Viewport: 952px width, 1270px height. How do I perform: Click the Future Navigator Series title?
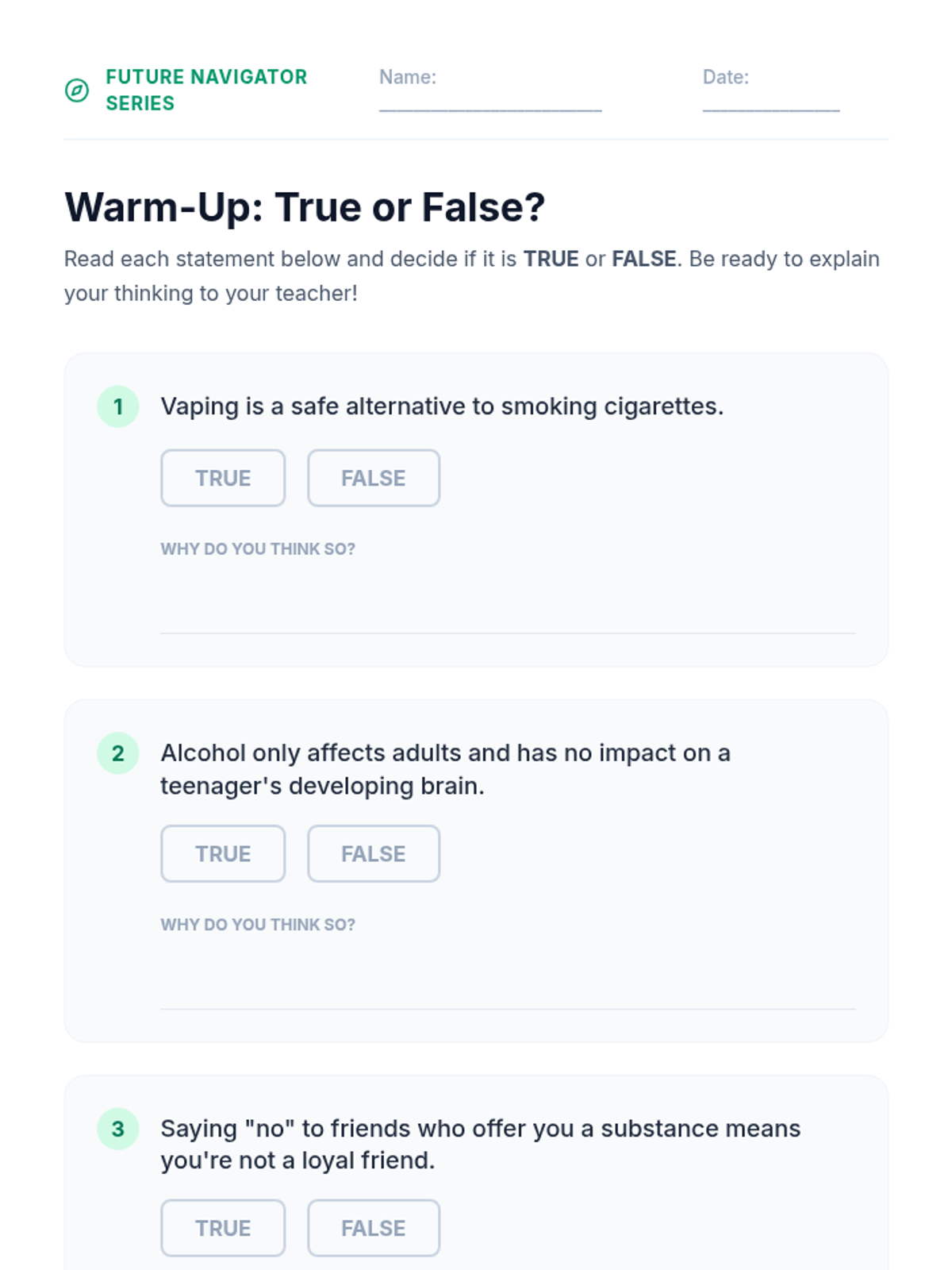[x=205, y=90]
